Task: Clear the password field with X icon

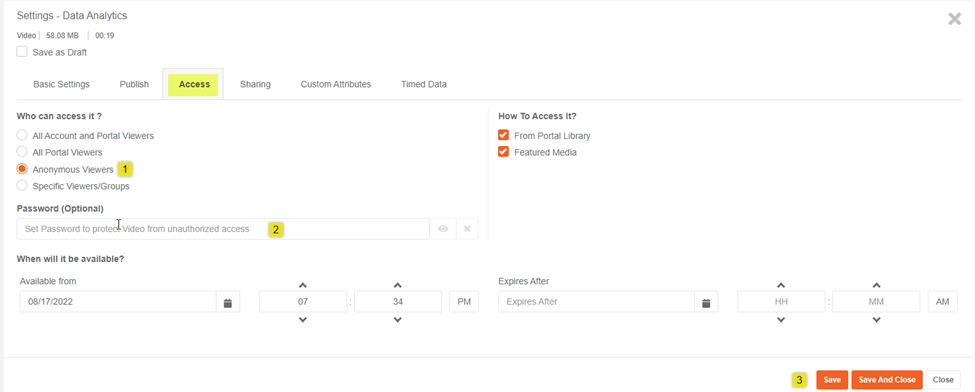Action: (467, 229)
